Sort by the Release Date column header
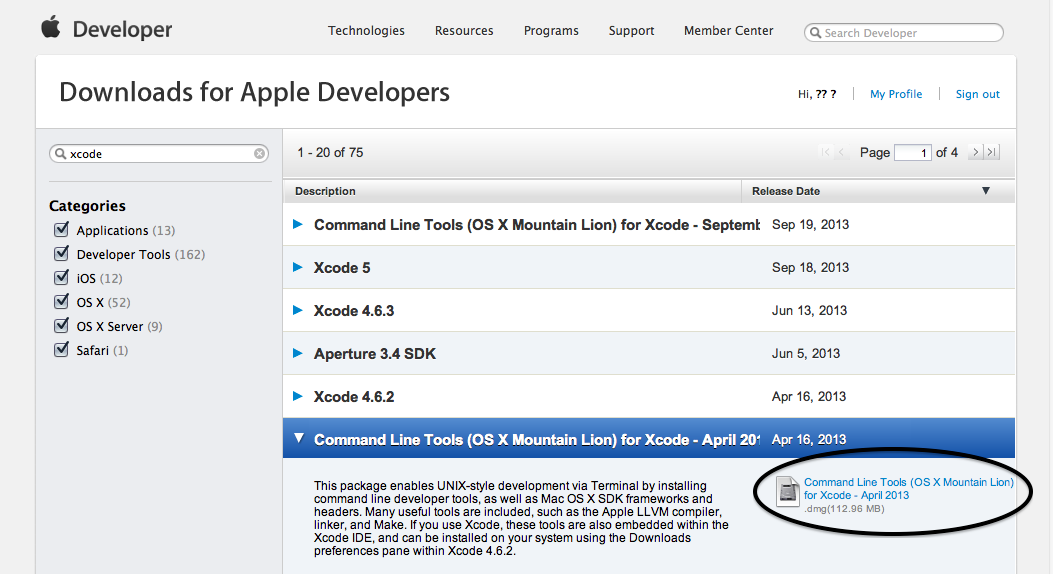The image size is (1053, 574). [878, 191]
